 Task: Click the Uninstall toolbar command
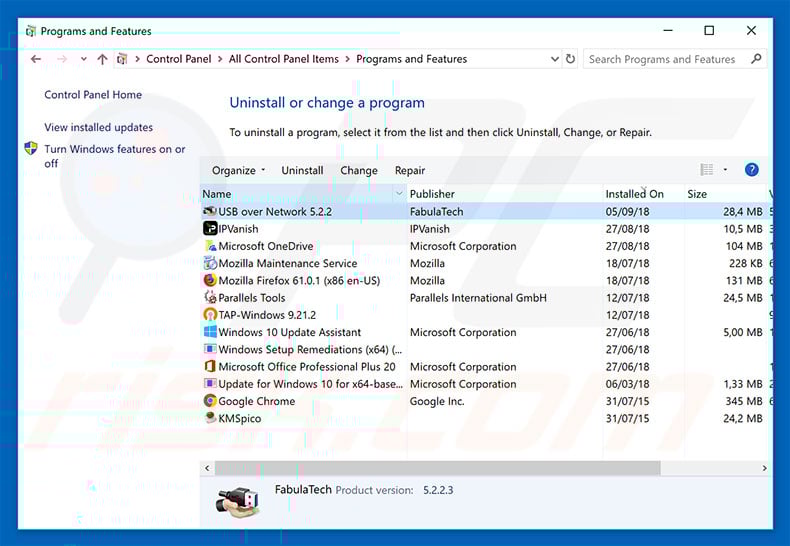(302, 170)
